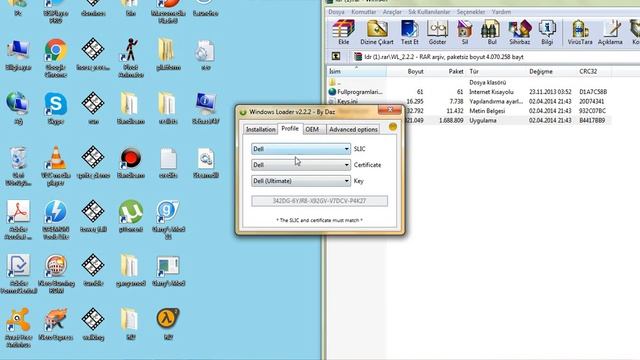Select the Nero Express flame desktop shortcut

pos(56,324)
